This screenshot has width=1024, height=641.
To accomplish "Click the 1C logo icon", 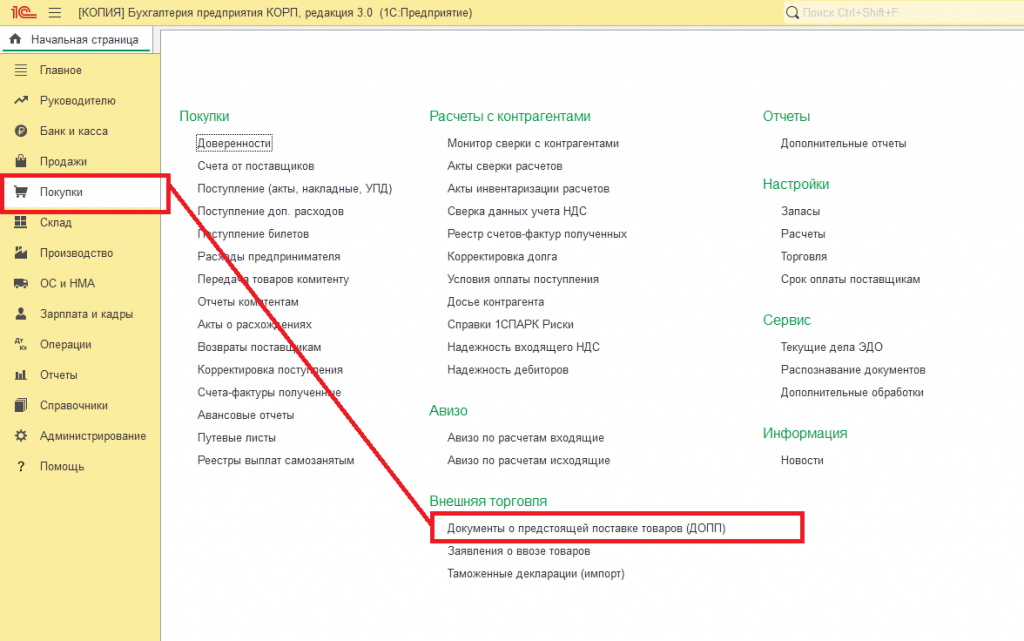I will point(24,12).
